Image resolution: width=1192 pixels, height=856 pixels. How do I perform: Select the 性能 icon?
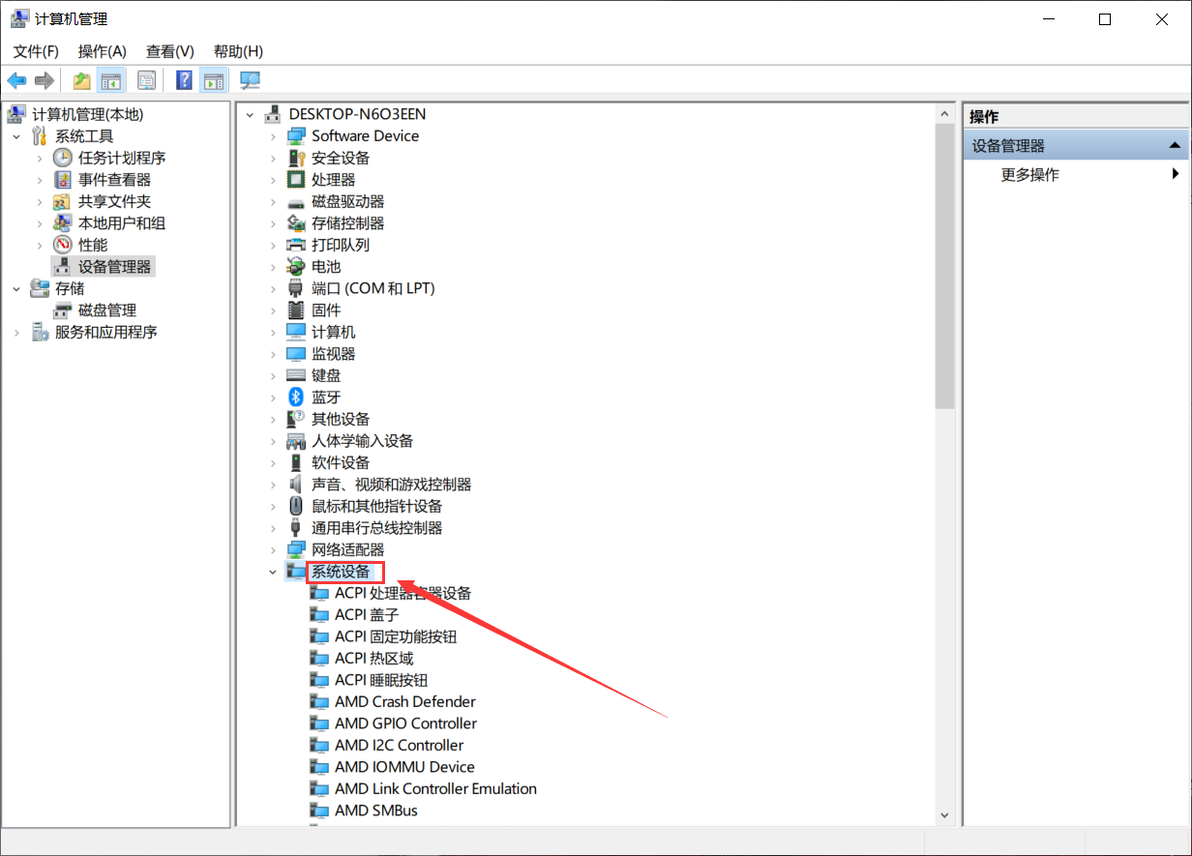coord(62,245)
